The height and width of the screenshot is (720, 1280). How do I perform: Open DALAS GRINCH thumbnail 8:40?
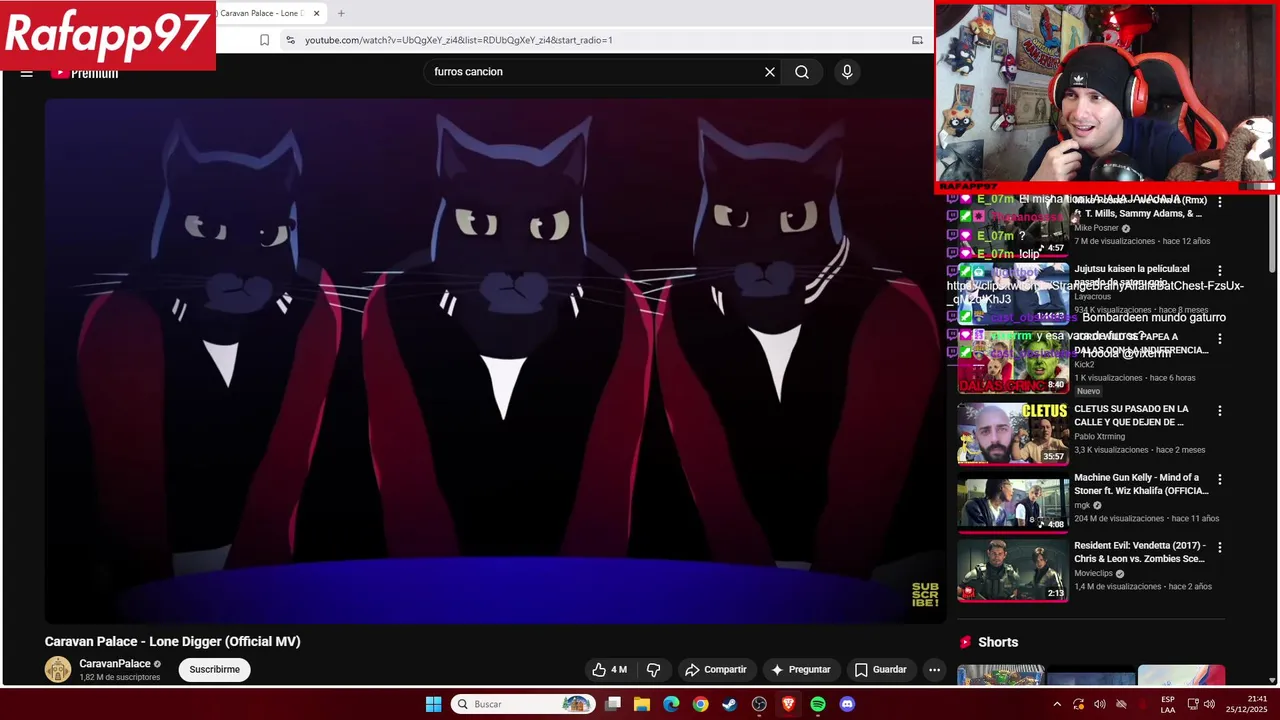[x=1013, y=362]
